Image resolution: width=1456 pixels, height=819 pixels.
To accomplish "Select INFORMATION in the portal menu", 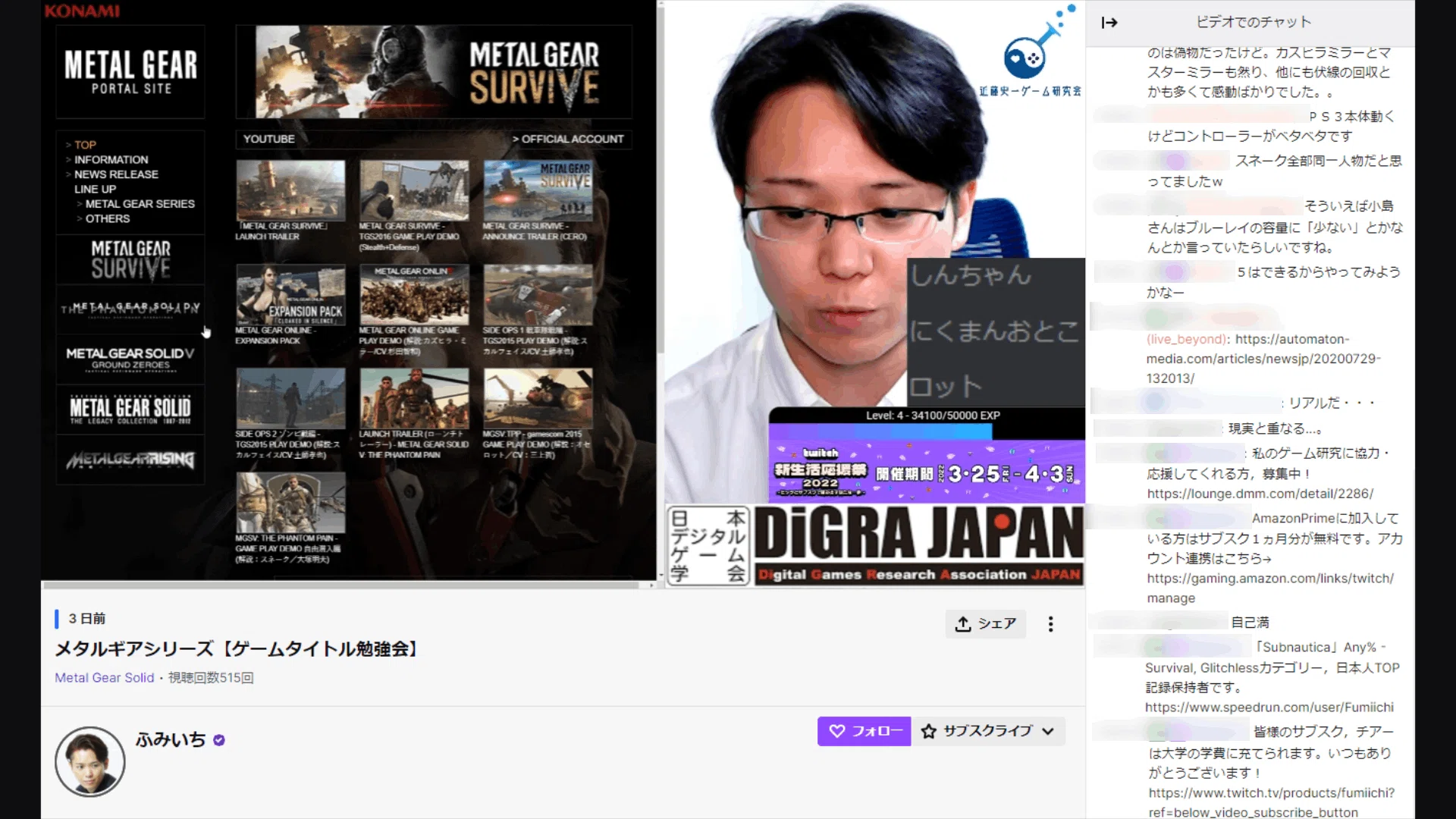I will click(111, 160).
